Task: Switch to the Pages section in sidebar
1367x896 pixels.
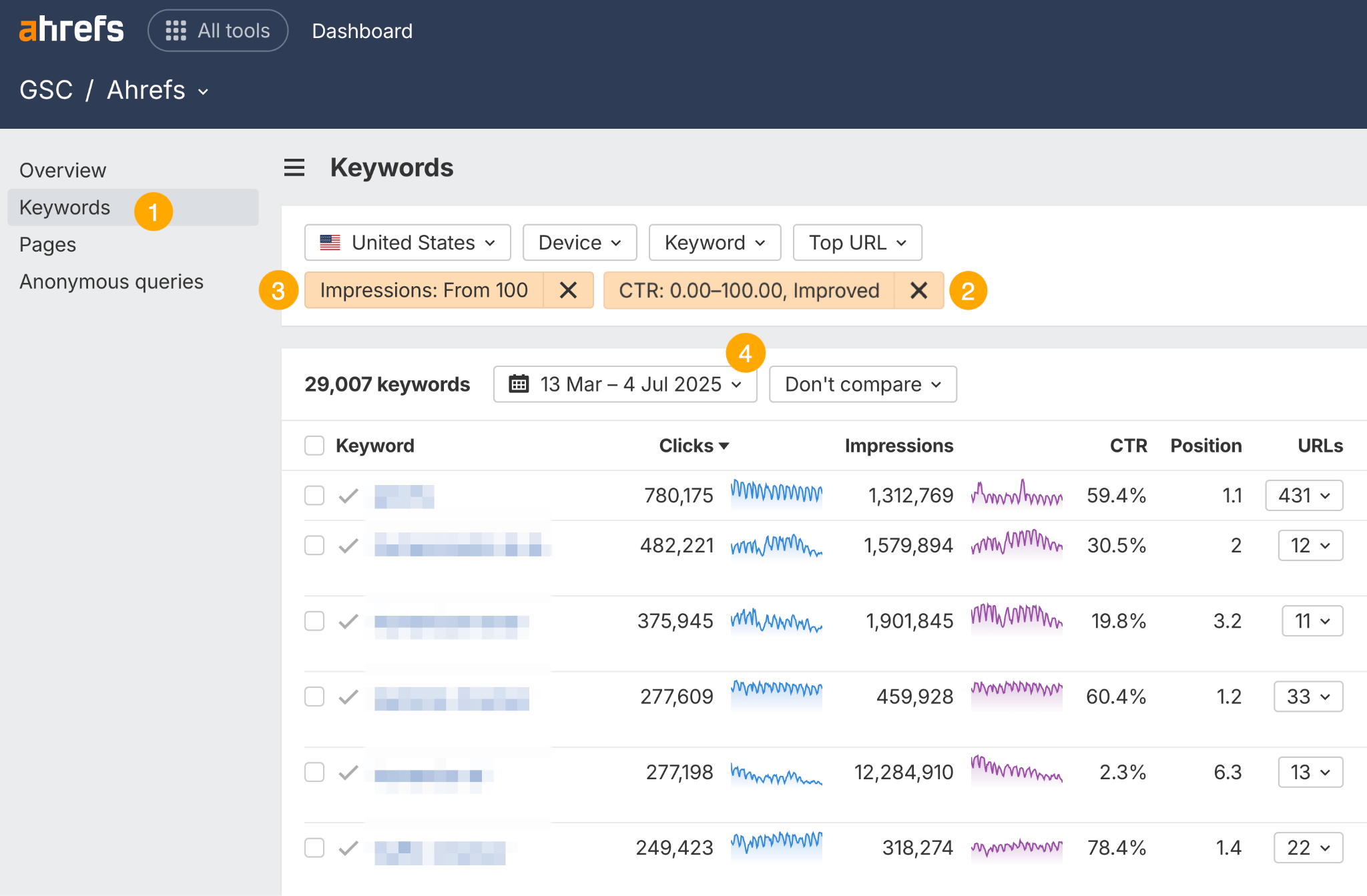Action: click(47, 244)
